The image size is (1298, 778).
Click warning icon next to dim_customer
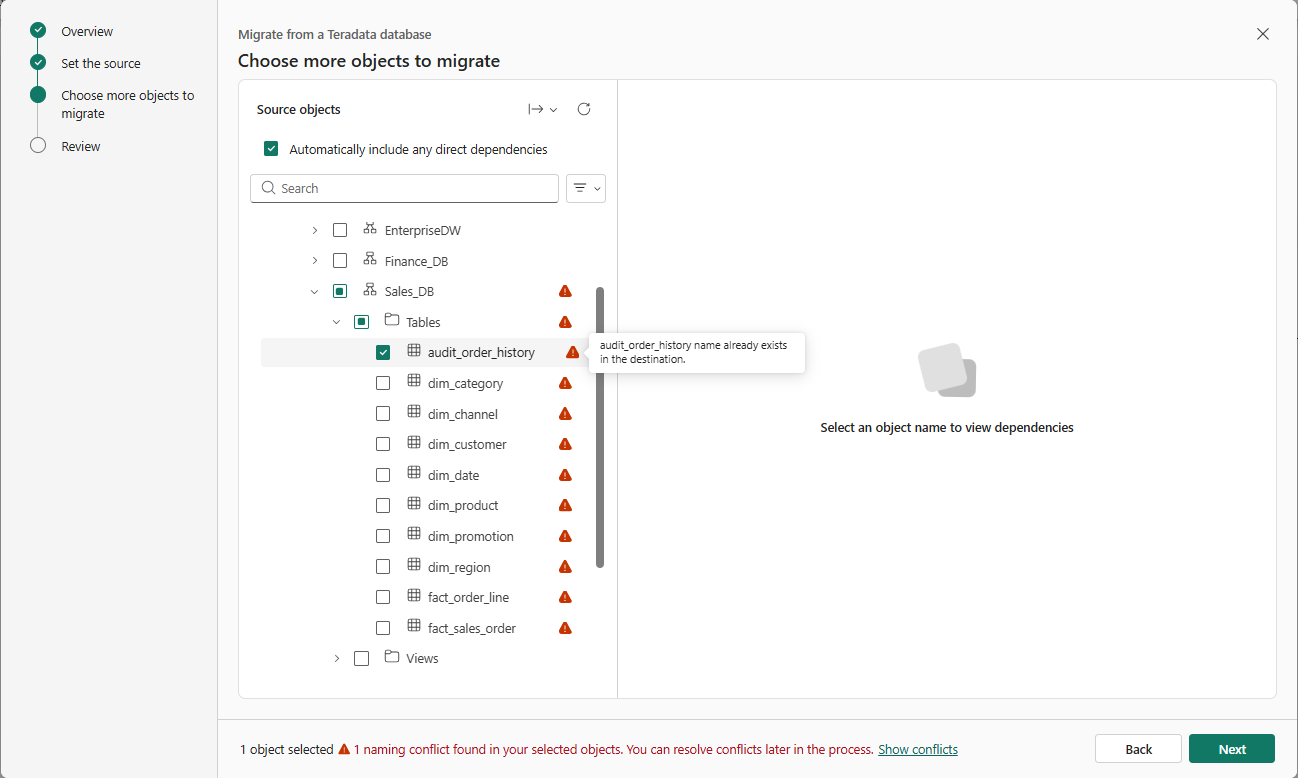coord(565,444)
